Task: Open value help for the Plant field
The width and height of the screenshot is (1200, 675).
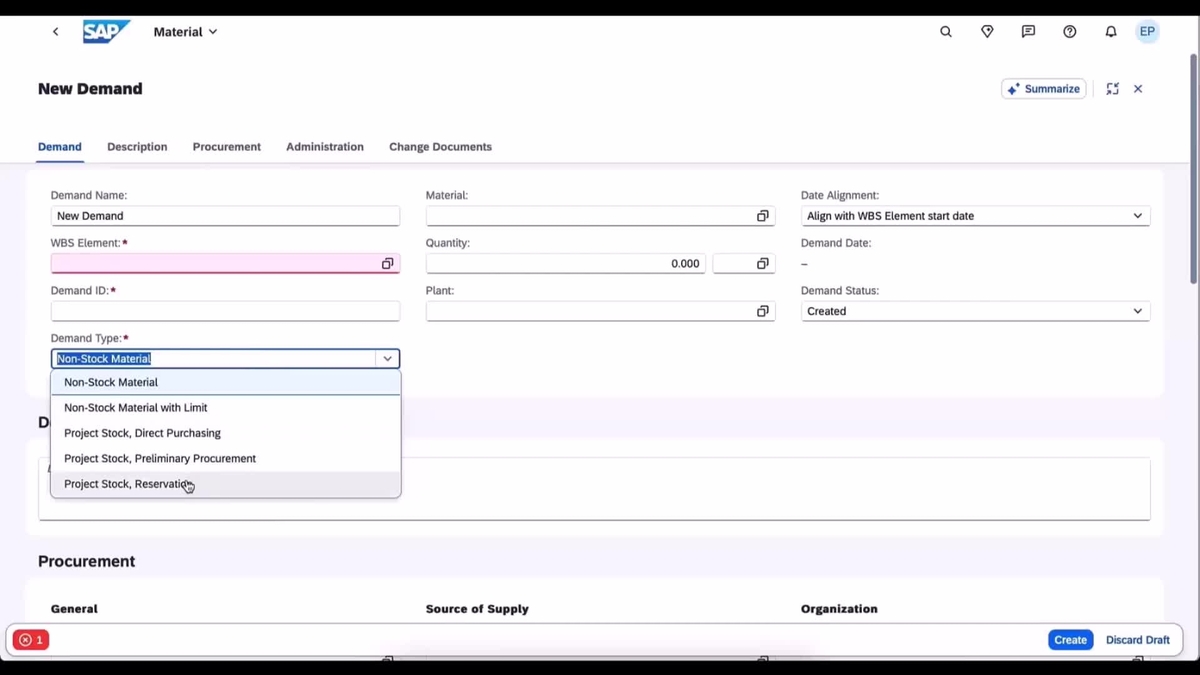Action: (762, 311)
